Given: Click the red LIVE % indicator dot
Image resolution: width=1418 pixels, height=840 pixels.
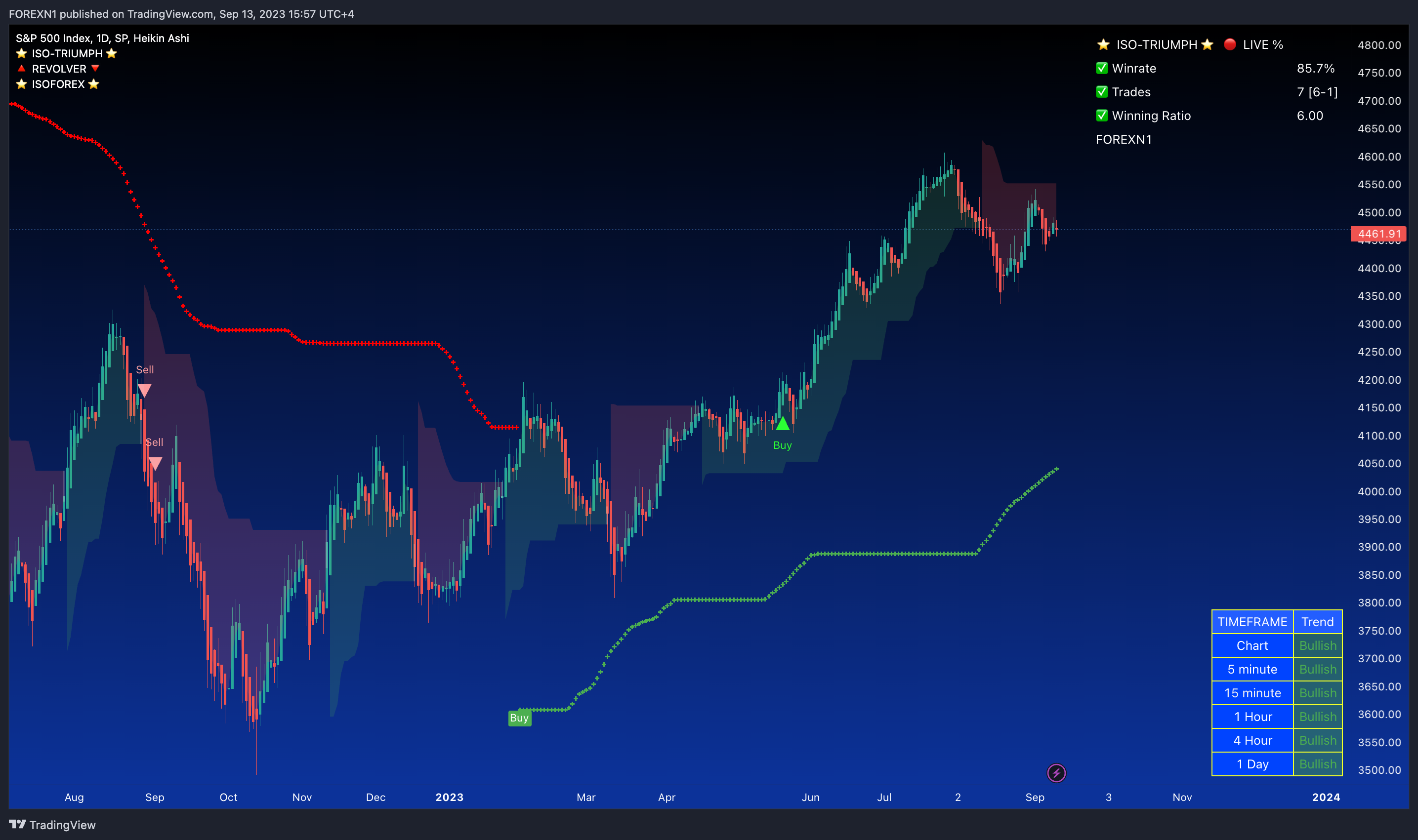Looking at the screenshot, I should (1229, 44).
